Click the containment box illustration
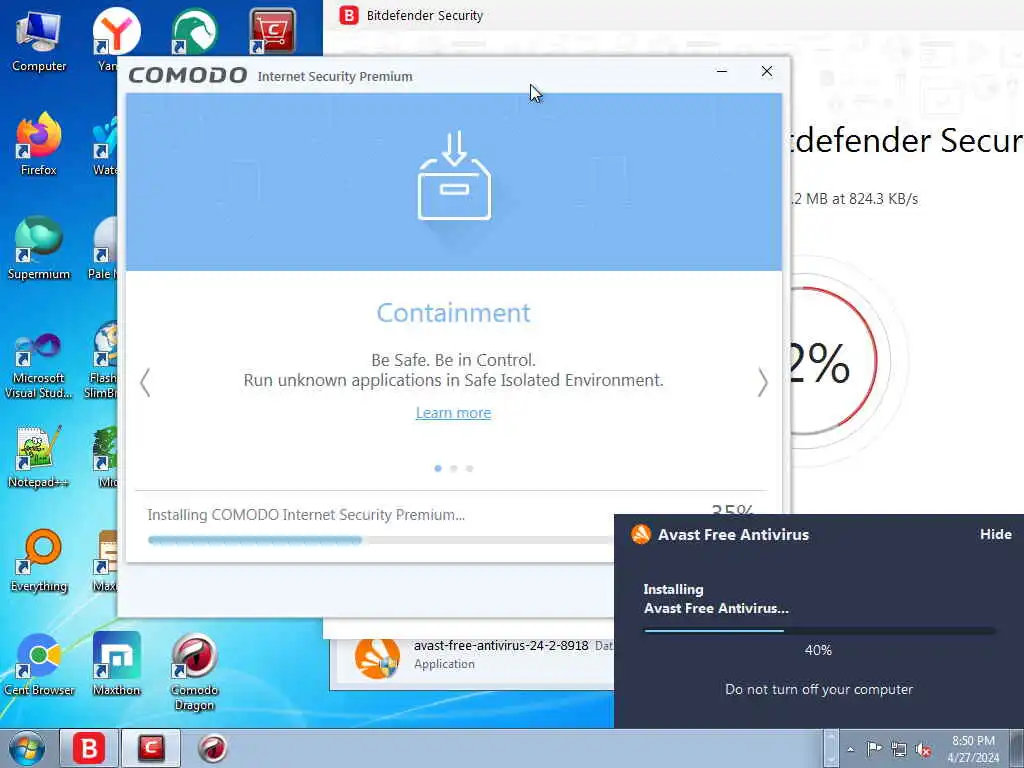Screen dimensions: 1024x768 (454, 176)
